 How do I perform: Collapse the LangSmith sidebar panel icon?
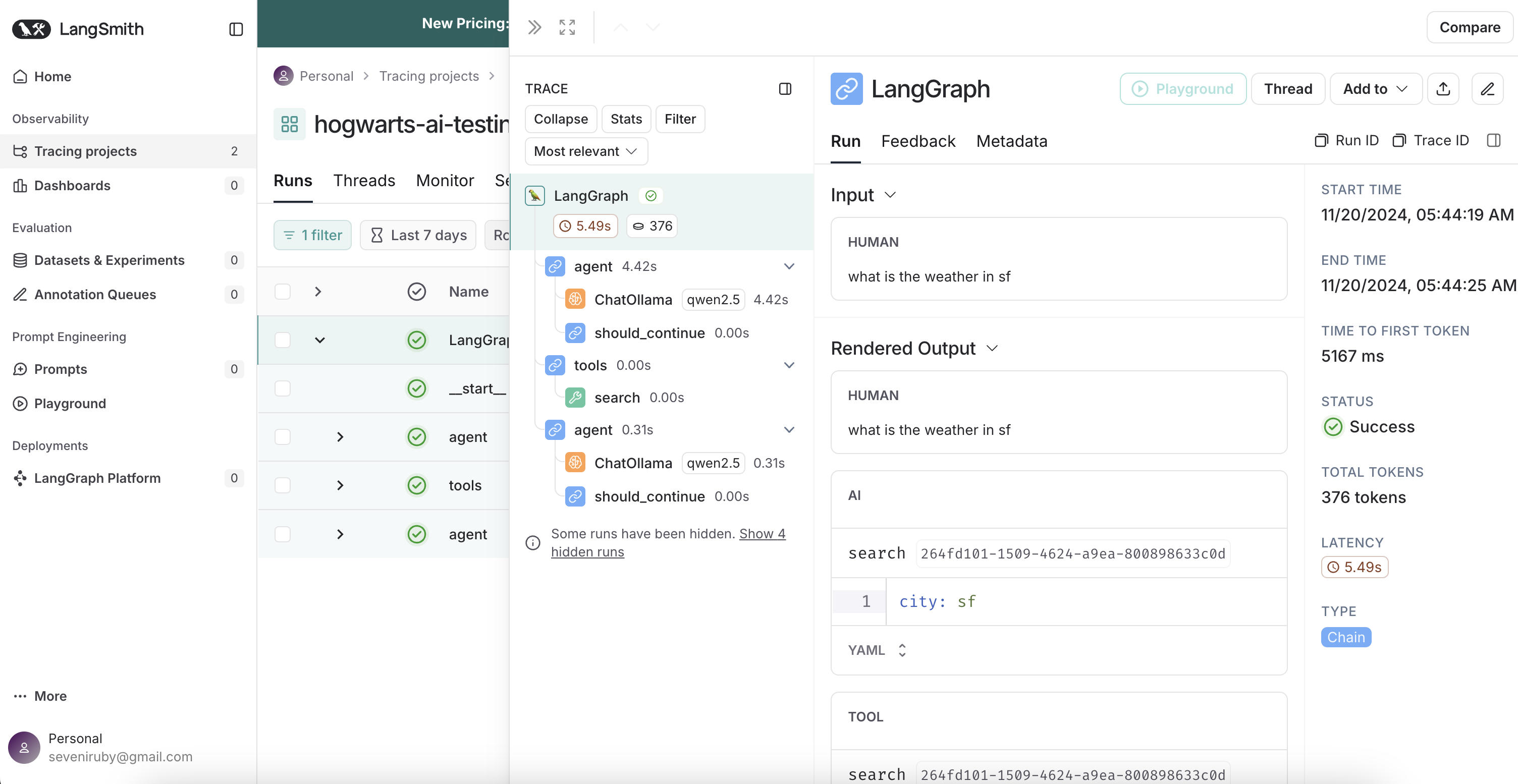pyautogui.click(x=236, y=29)
